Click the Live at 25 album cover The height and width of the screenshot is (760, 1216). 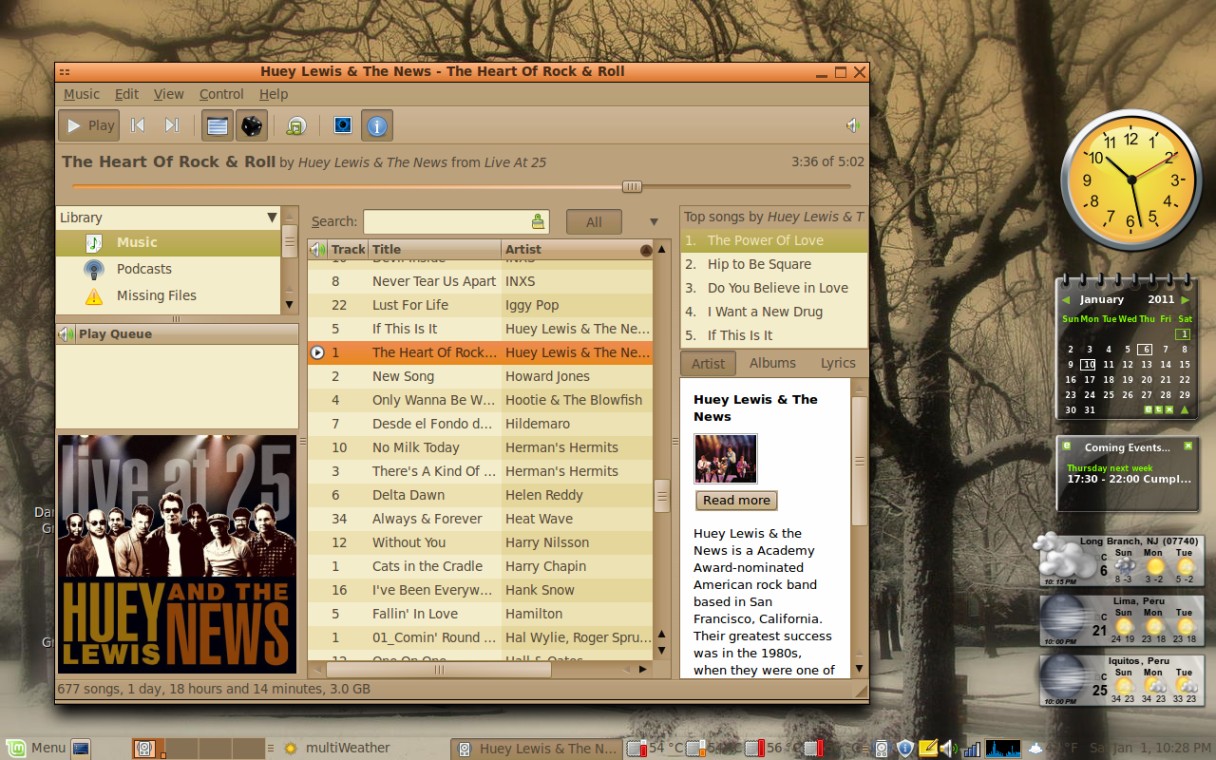pos(177,553)
